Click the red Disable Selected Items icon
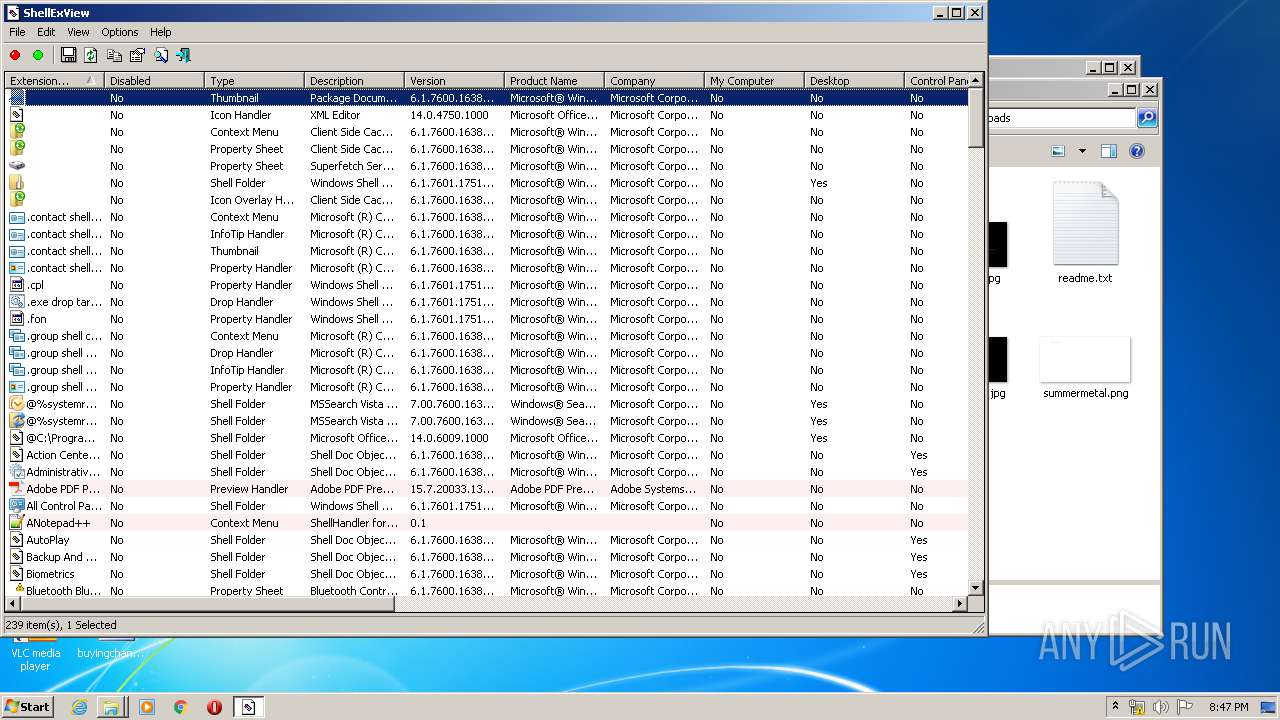The width and height of the screenshot is (1280, 720). tap(15, 56)
